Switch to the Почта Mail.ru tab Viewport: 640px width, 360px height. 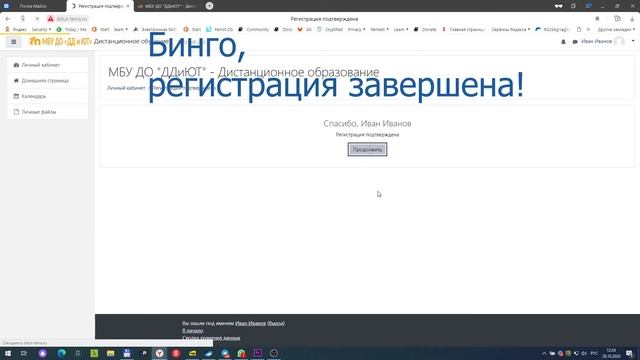tap(33, 6)
